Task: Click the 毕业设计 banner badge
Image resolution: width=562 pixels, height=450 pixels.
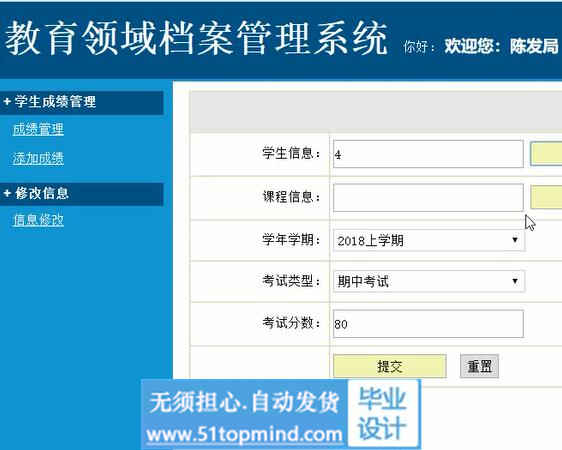Action: click(x=383, y=413)
